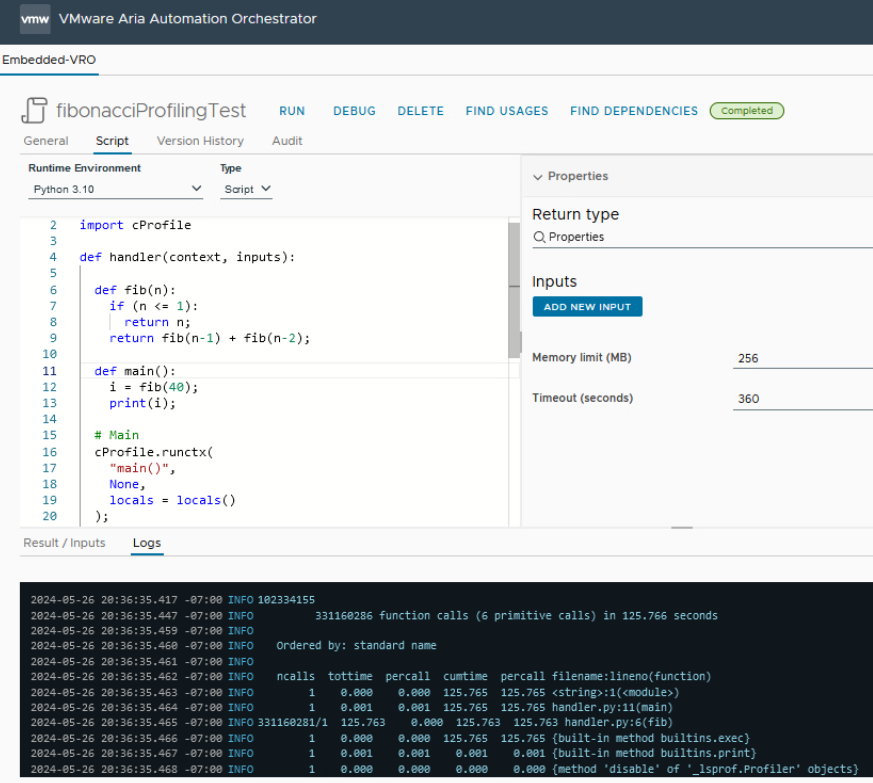
Task: Open the Version History tab
Action: click(200, 141)
